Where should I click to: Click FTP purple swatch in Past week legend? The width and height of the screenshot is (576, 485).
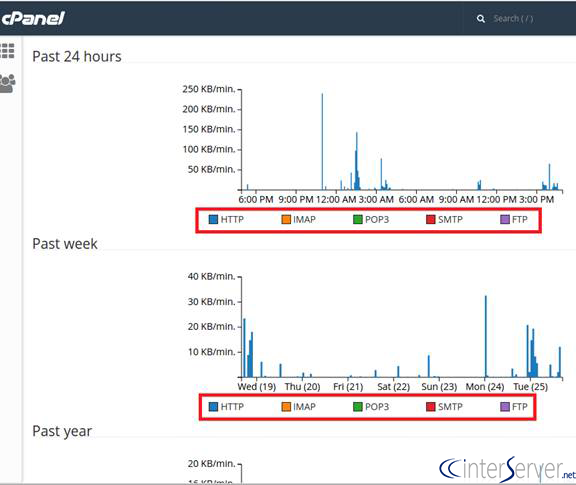tap(505, 407)
